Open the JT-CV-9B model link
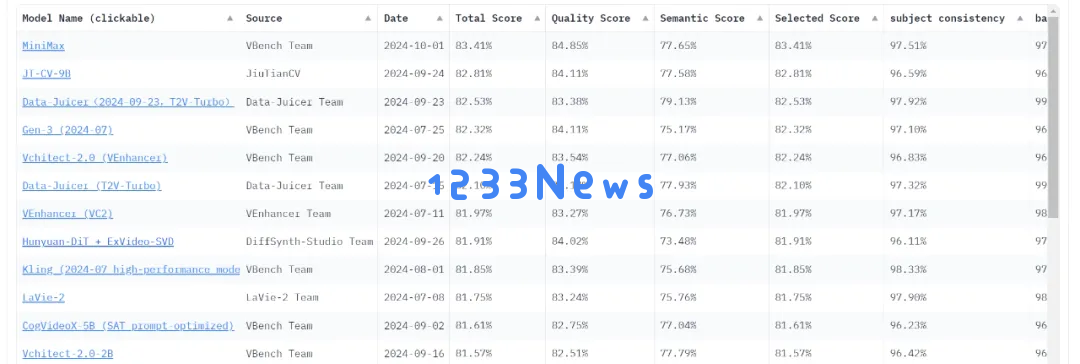Screen dimensions: 1080x364 point(46,74)
